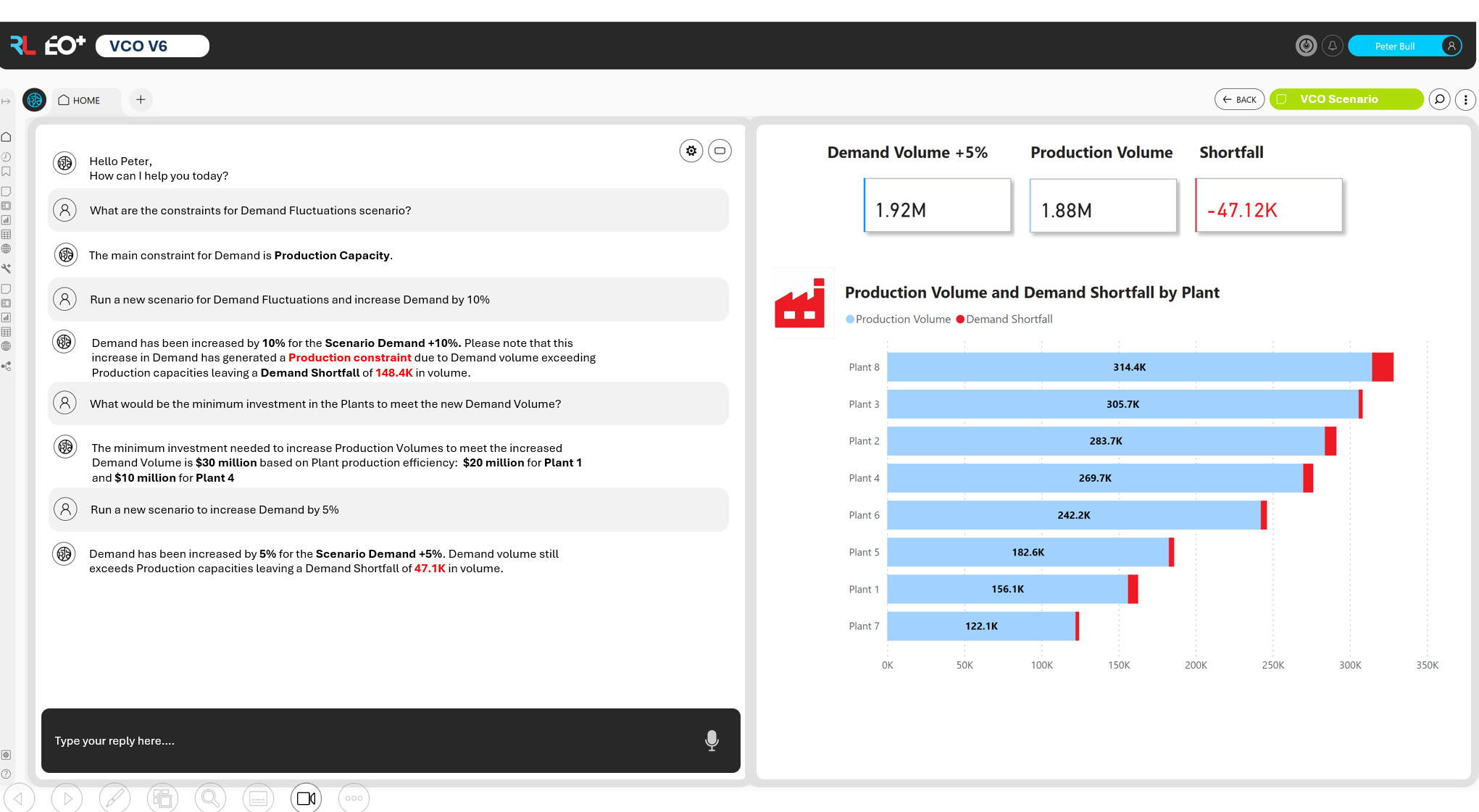Viewport: 1479px width, 812px height.
Task: Click the BACK button
Action: coord(1239,99)
